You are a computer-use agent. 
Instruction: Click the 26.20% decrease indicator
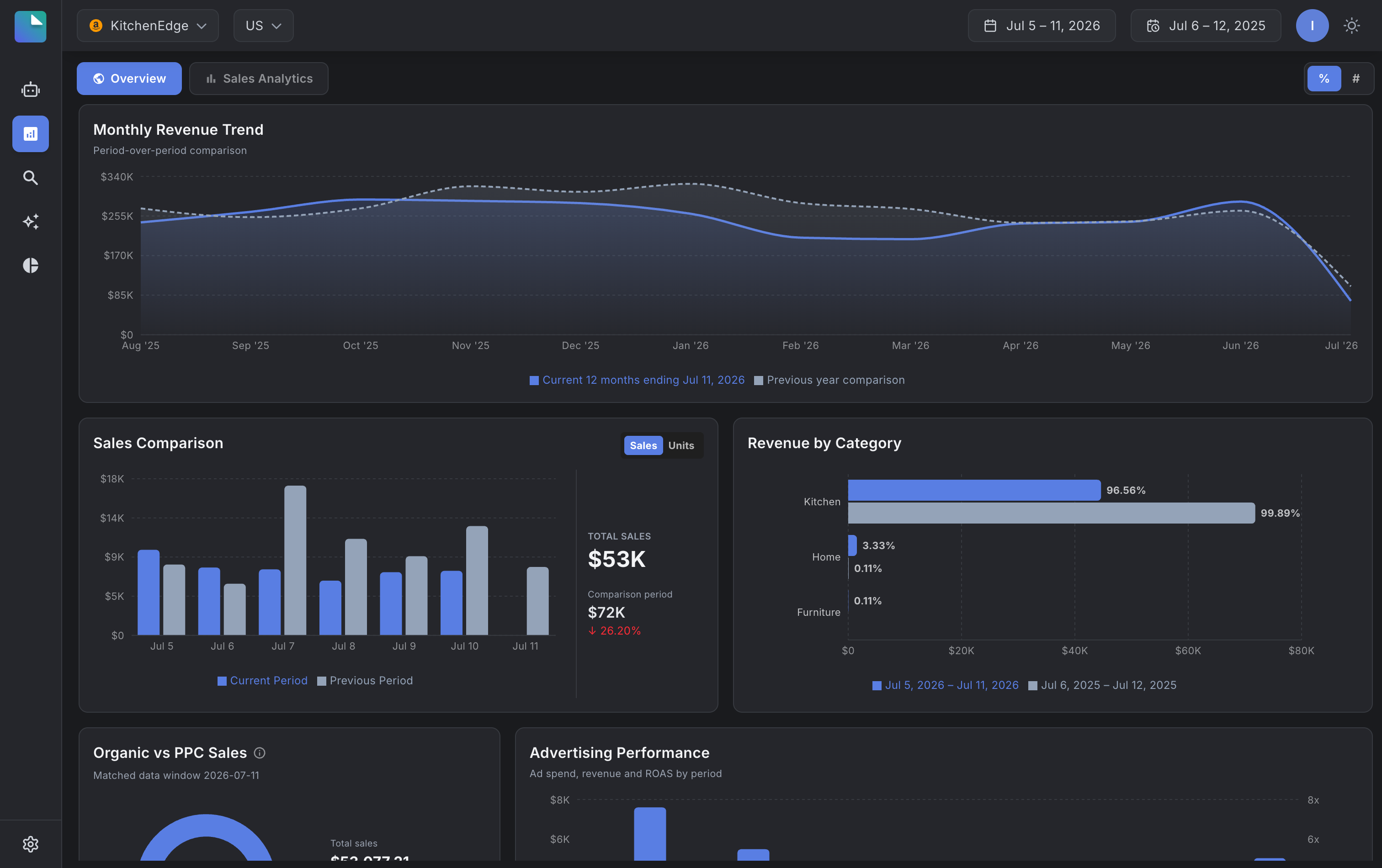[x=614, y=631]
